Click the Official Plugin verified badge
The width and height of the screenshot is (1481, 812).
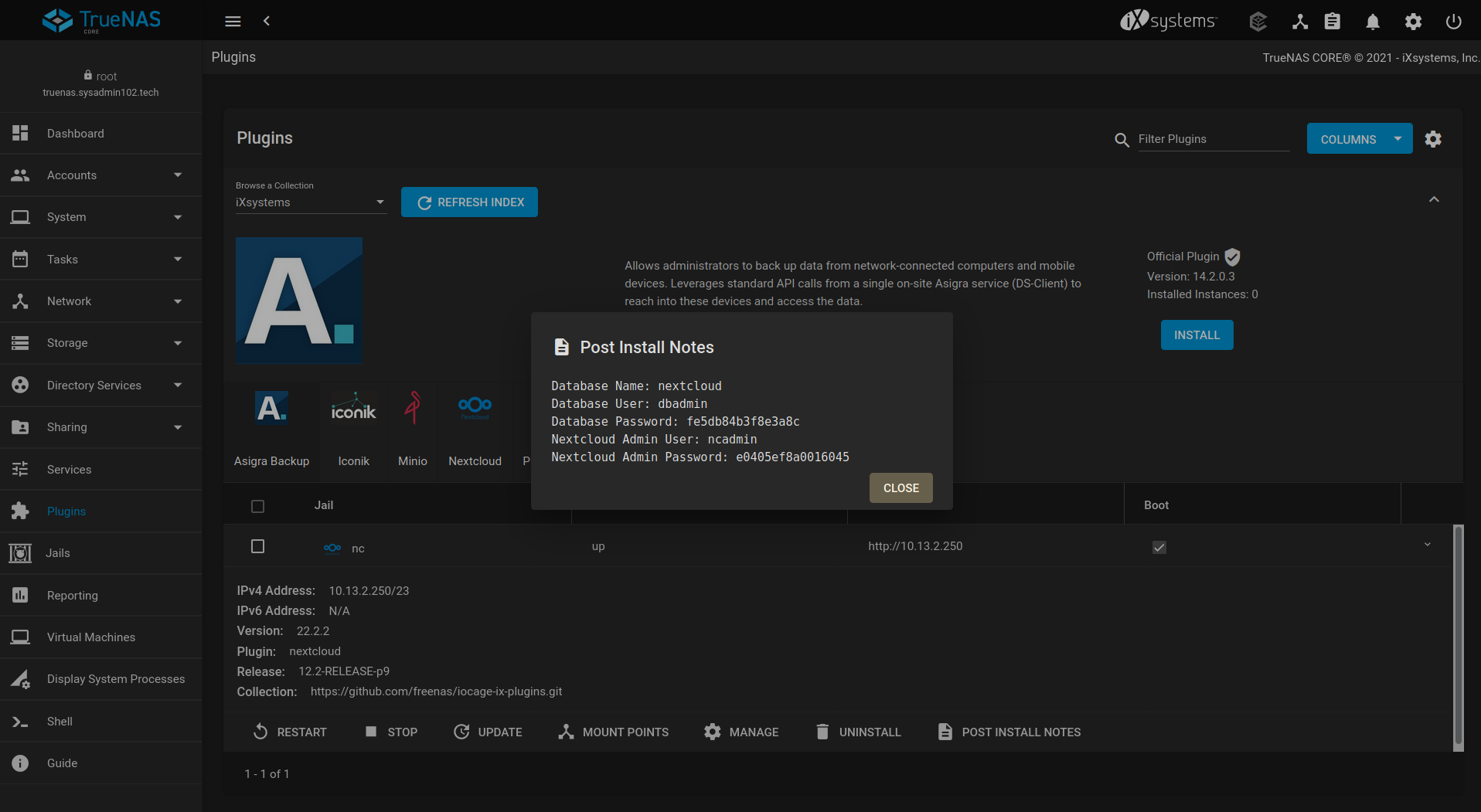(x=1232, y=257)
